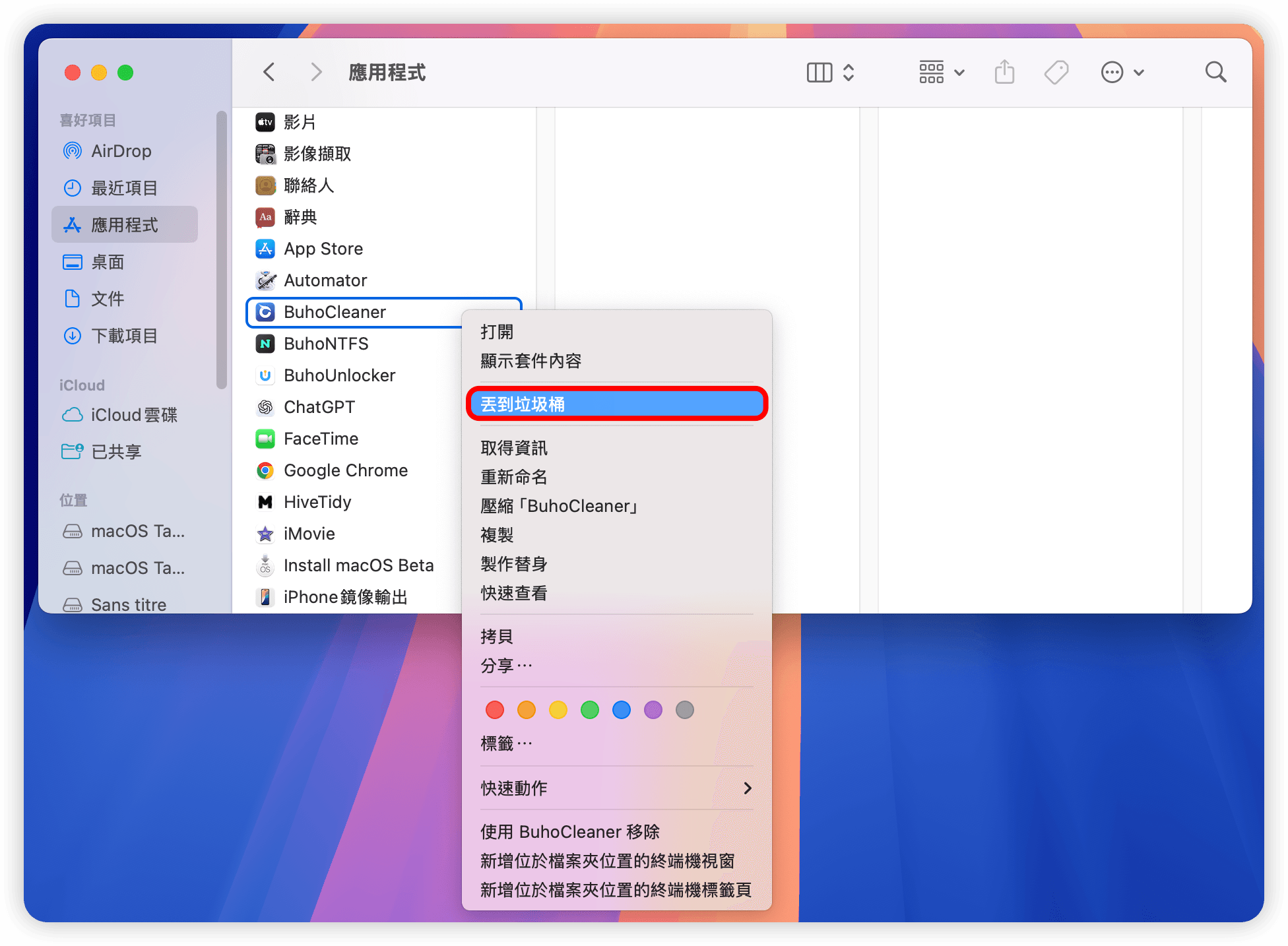
Task: Select the BuhoNTFS app icon
Action: click(265, 344)
